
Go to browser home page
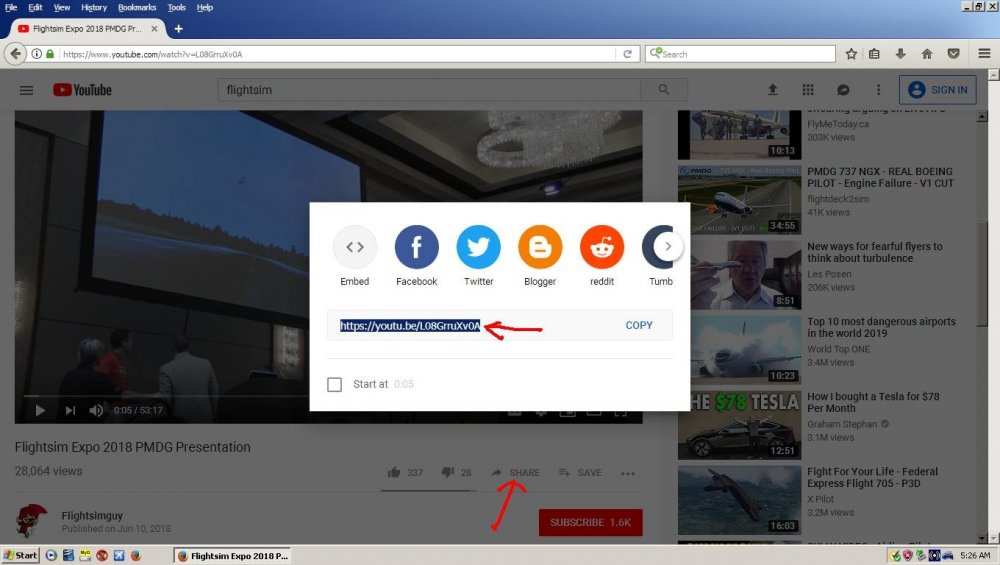point(927,54)
